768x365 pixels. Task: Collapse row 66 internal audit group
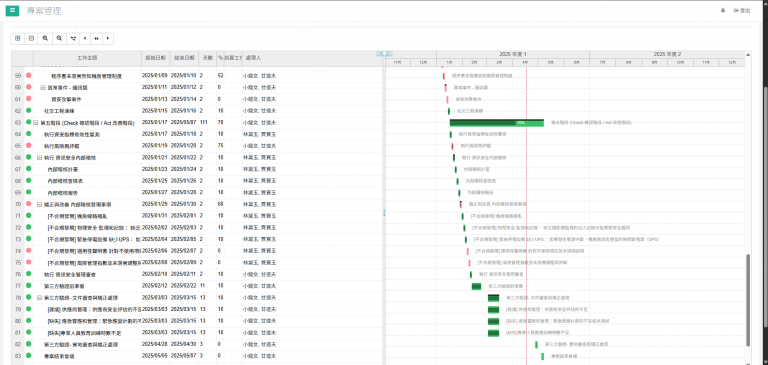pyautogui.click(x=39, y=158)
